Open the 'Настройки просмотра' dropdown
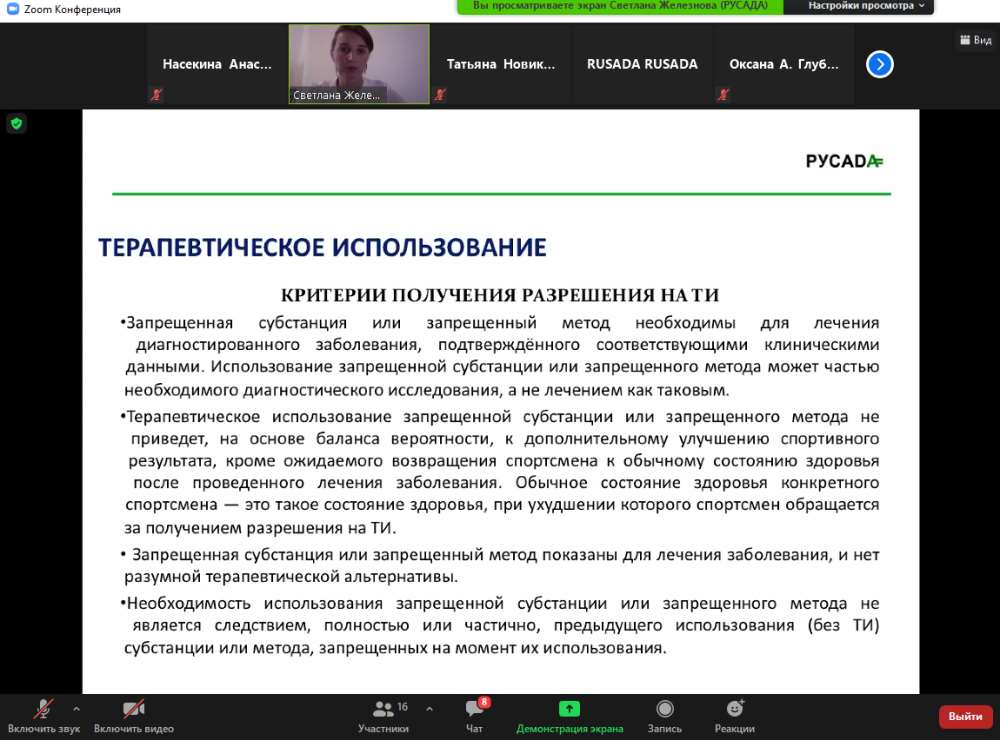Screen dimensions: 1000x740 [x=865, y=6]
